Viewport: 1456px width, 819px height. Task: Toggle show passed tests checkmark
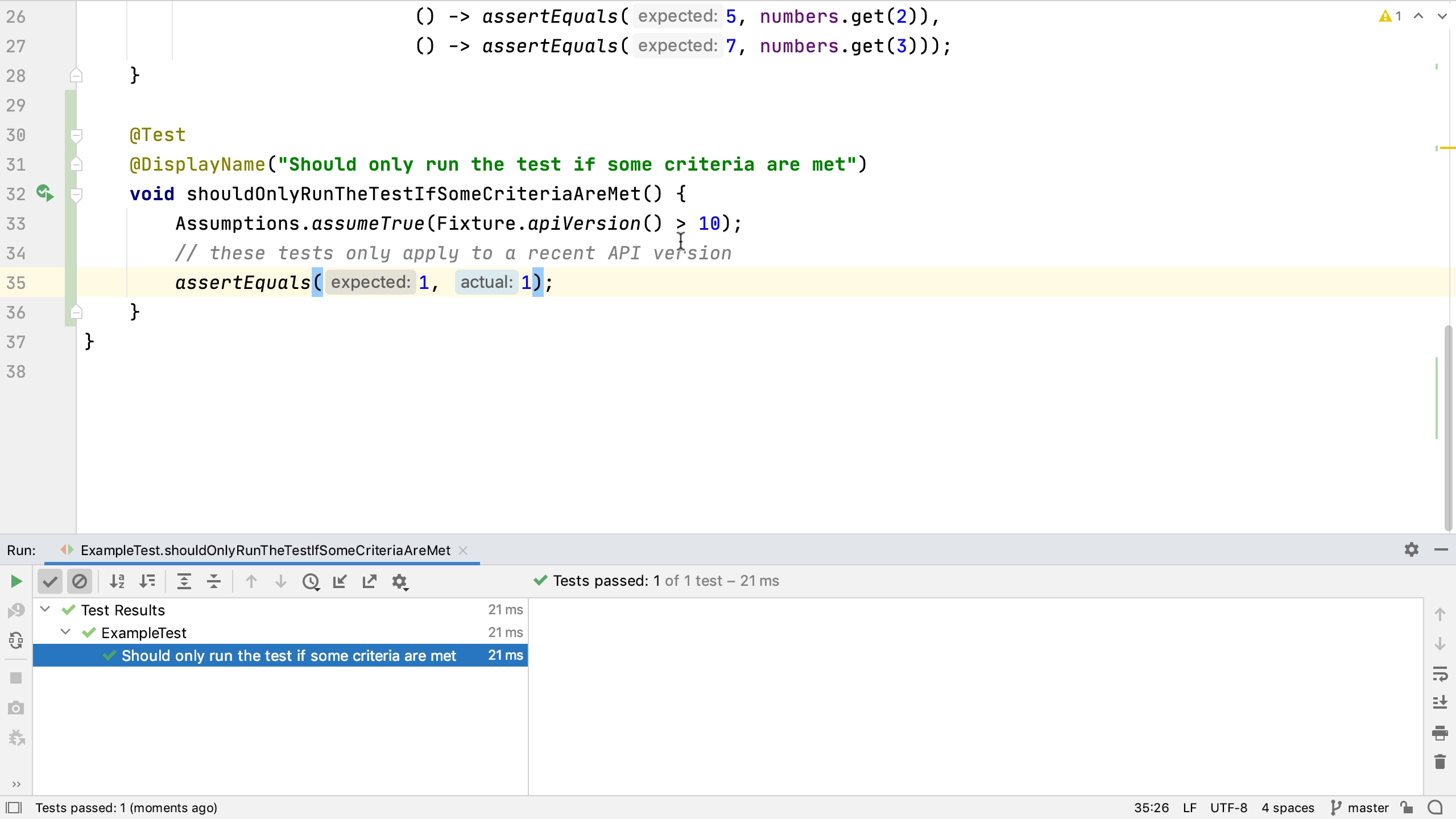[x=50, y=581]
